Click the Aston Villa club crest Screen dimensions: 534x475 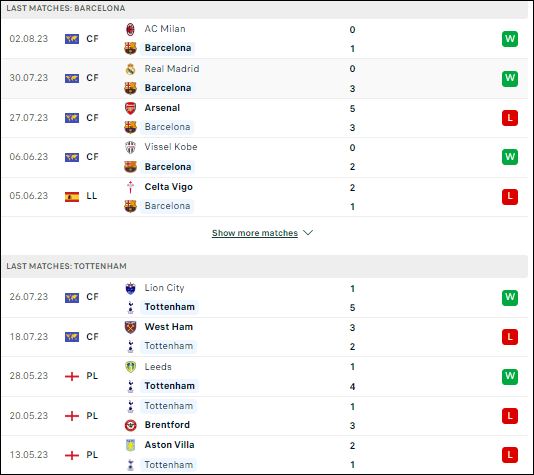coord(130,445)
